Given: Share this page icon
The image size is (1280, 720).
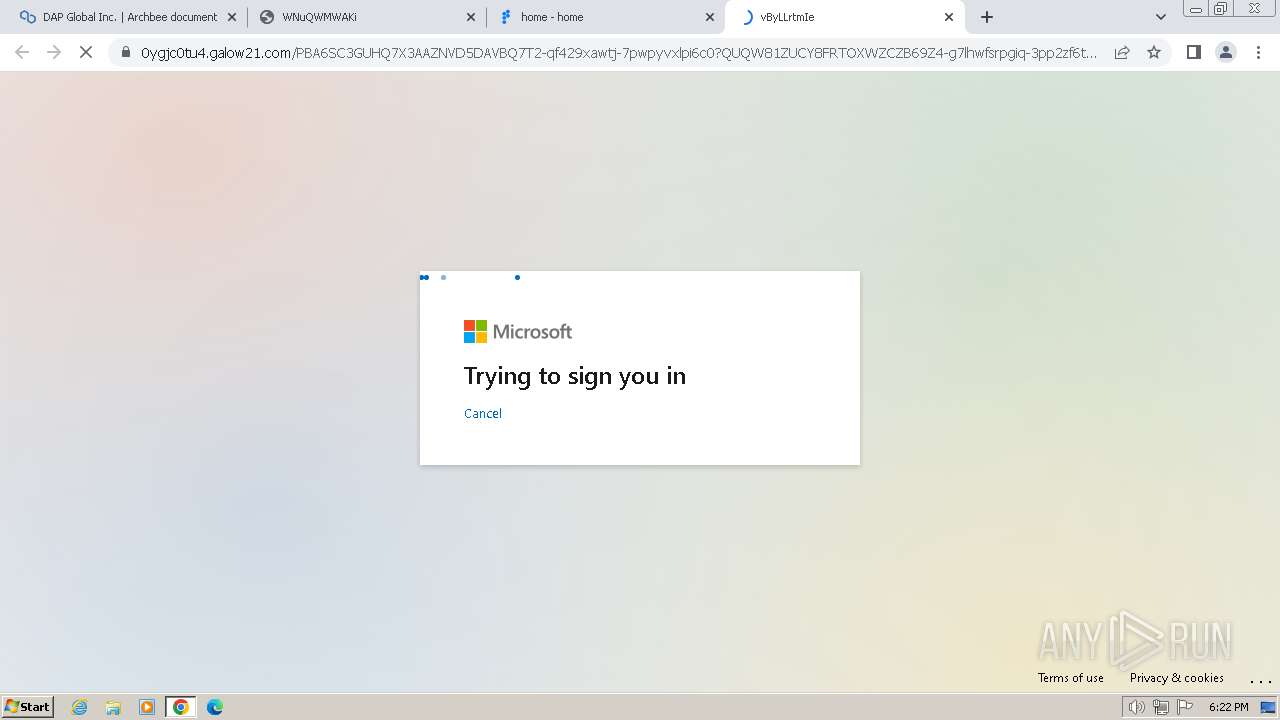Looking at the screenshot, I should (x=1122, y=52).
